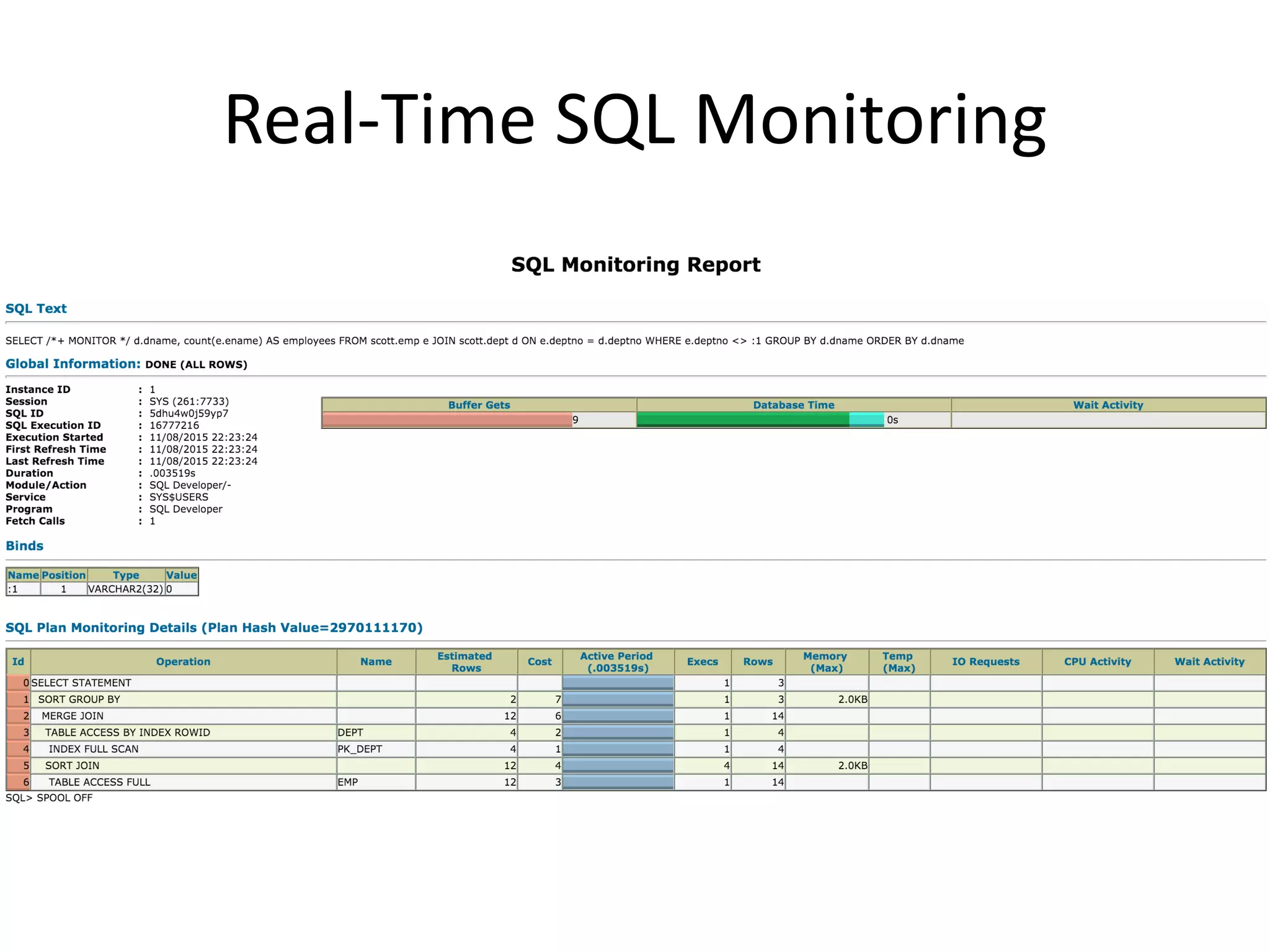Click the 2.0KB memory cell for SORT JOIN
Screen dimensions: 1270x952
[827, 765]
